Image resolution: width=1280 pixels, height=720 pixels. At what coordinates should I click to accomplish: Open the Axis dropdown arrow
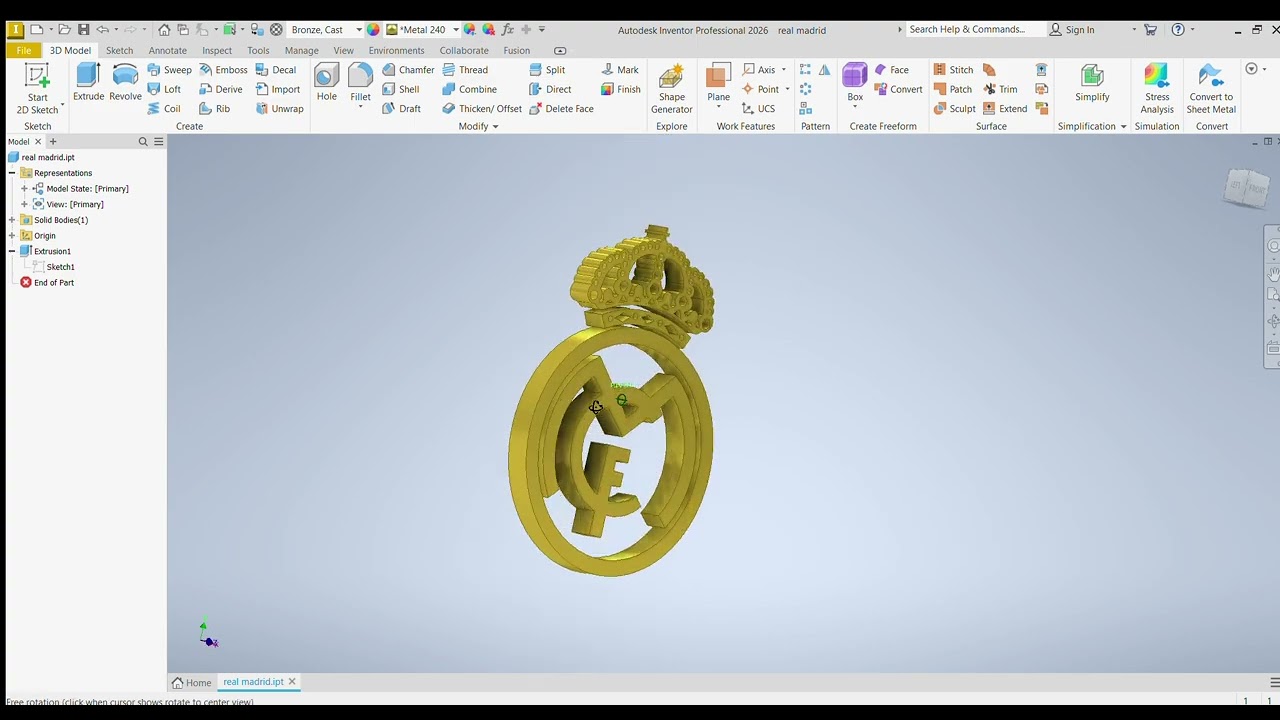[x=783, y=70]
